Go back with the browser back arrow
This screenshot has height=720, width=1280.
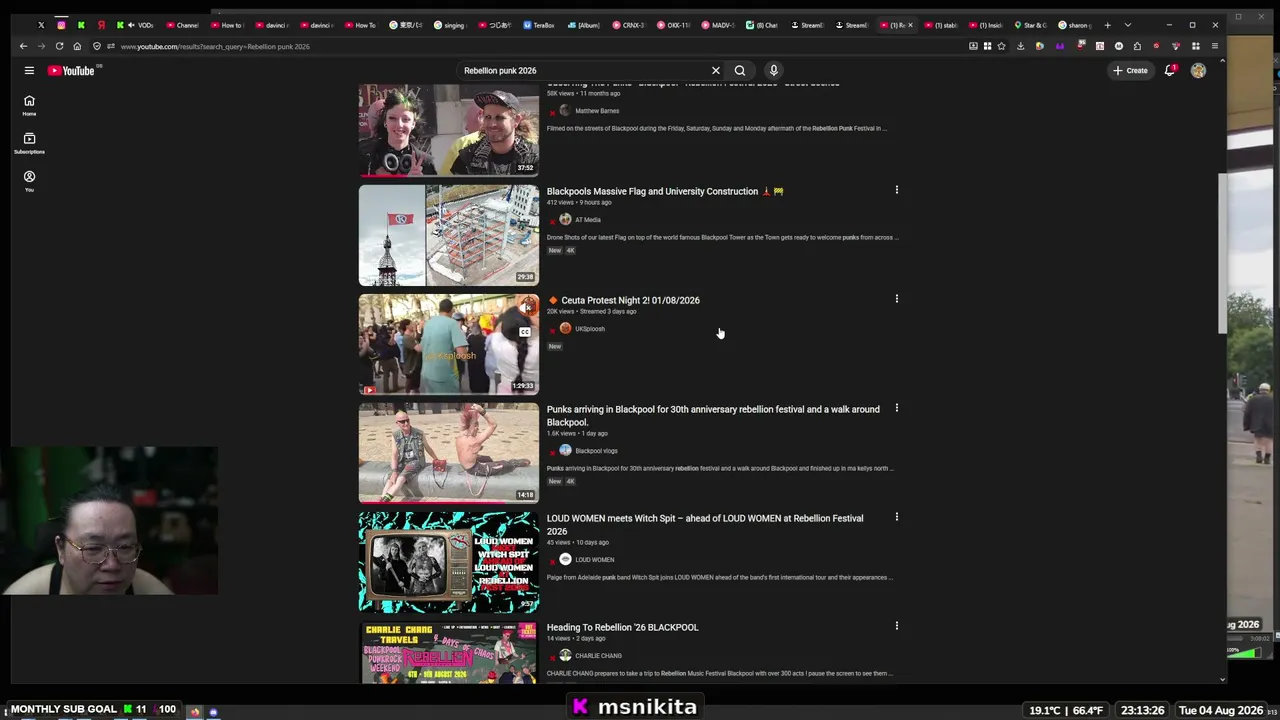(x=23, y=46)
